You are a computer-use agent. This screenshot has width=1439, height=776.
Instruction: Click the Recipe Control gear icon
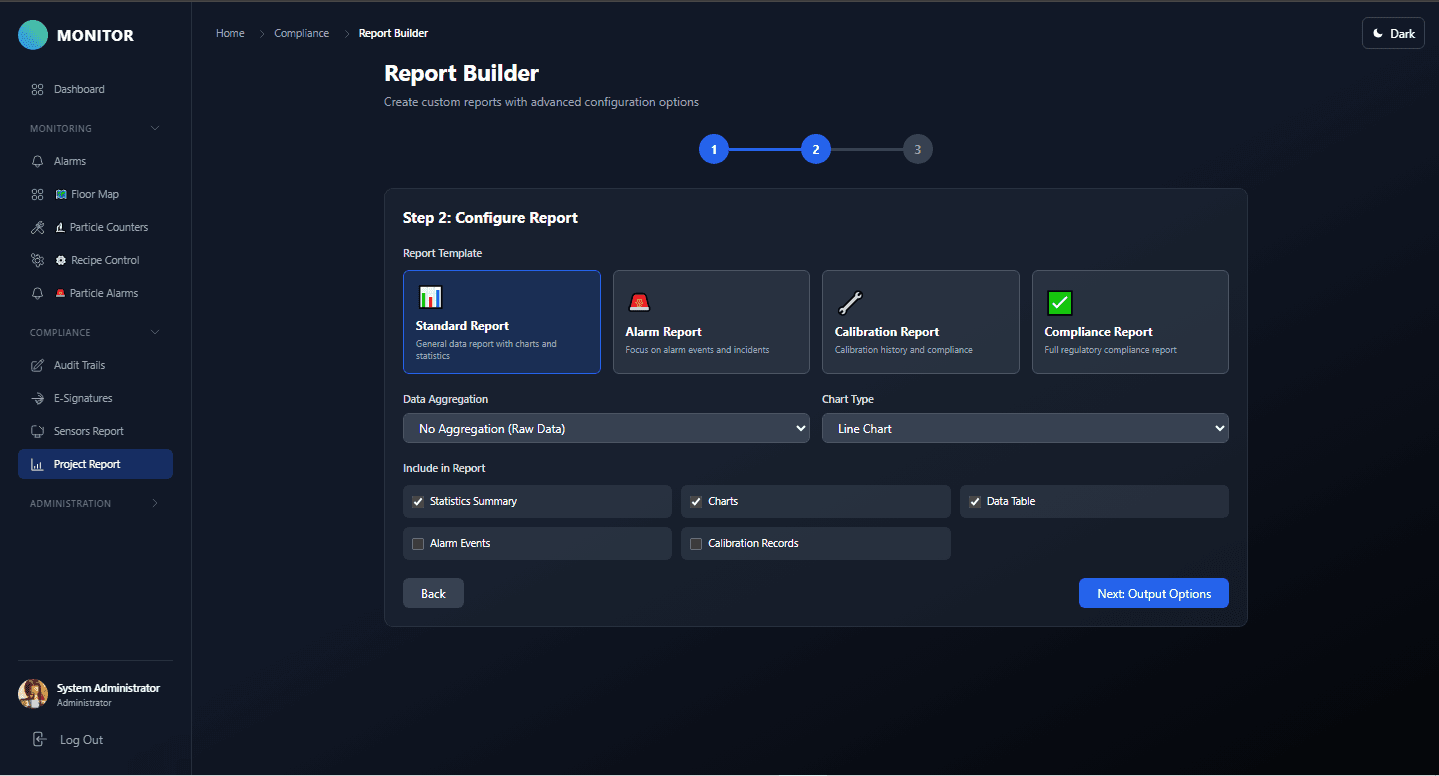click(x=37, y=260)
